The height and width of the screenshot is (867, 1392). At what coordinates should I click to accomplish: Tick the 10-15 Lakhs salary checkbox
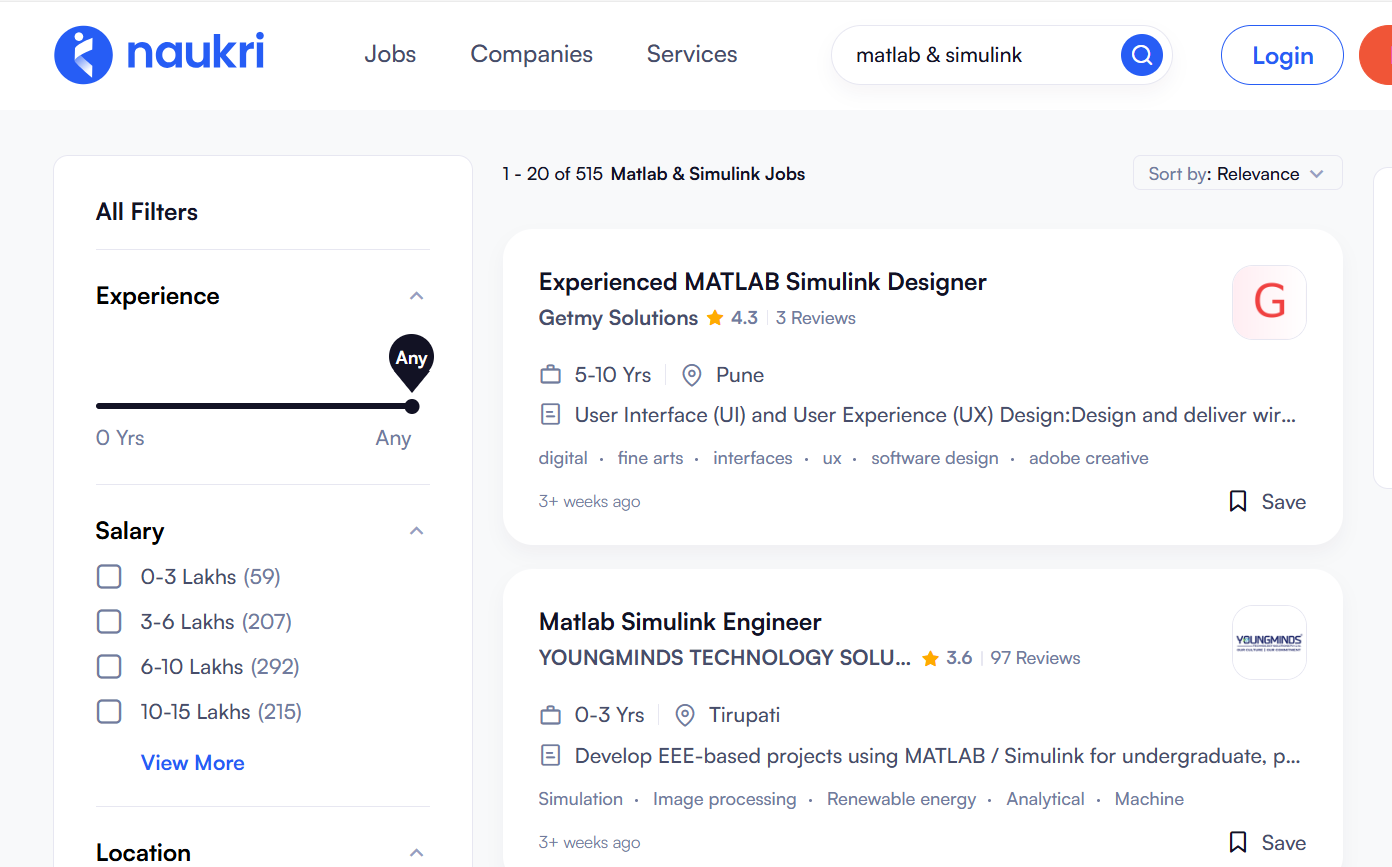click(109, 712)
